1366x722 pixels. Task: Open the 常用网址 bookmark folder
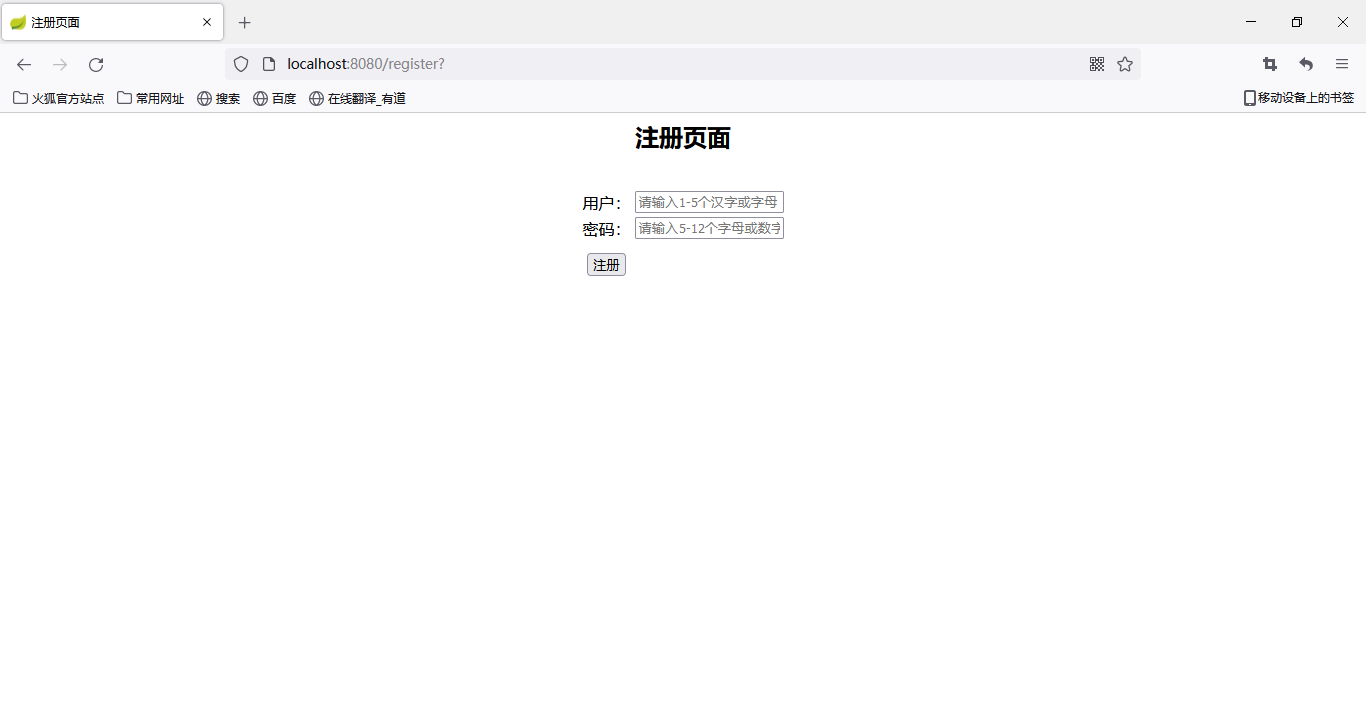150,98
